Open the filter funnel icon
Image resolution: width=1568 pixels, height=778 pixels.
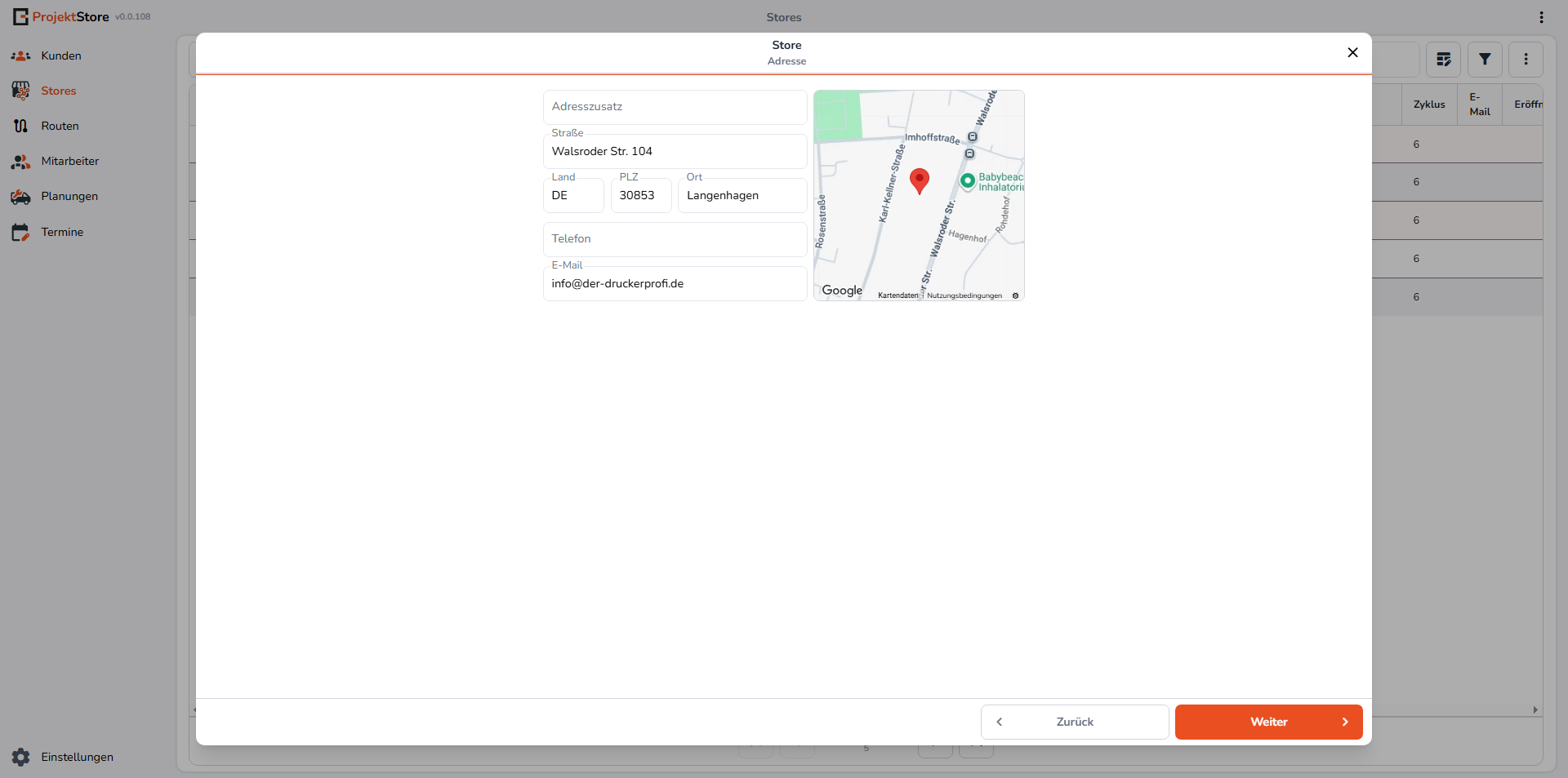coord(1485,60)
